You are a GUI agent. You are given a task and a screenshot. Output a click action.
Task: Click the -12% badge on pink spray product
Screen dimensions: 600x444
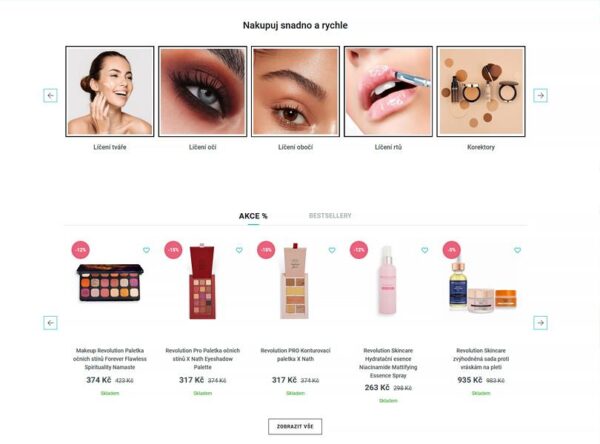point(359,250)
